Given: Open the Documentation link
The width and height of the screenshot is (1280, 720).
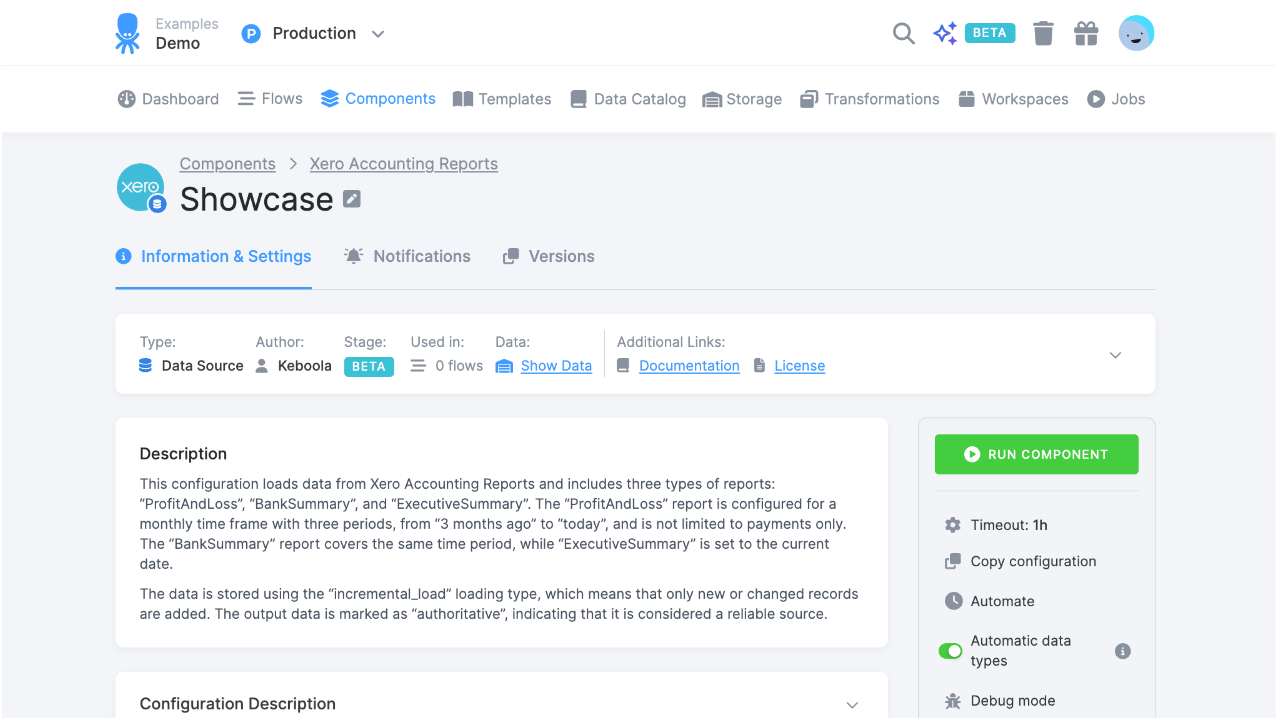Looking at the screenshot, I should tap(689, 365).
